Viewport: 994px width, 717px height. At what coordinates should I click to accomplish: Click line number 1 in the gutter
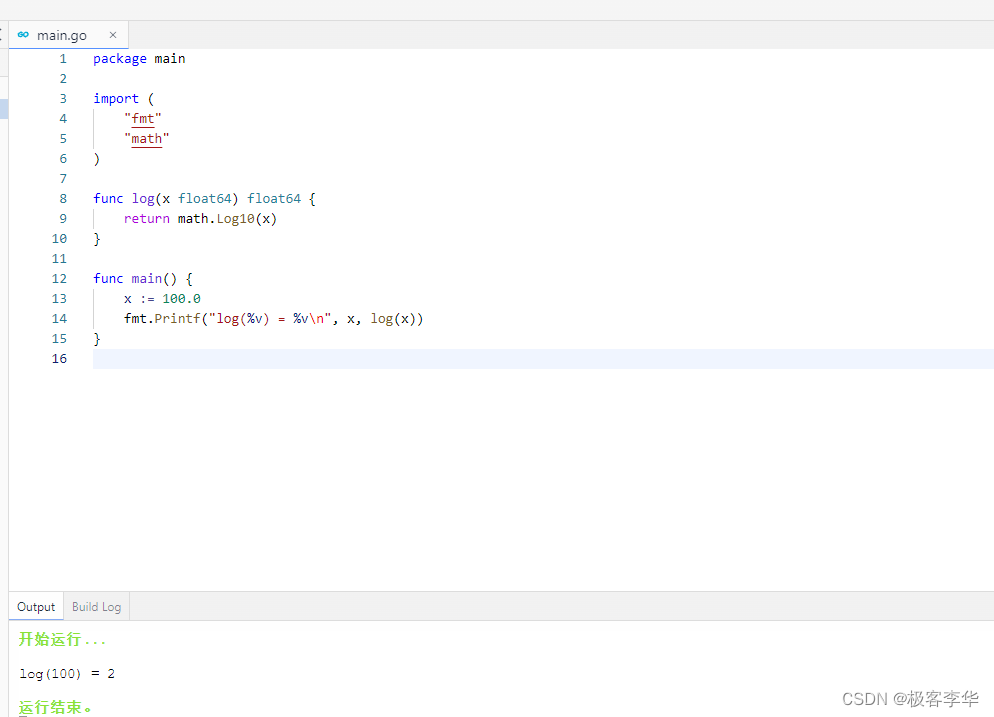(63, 59)
